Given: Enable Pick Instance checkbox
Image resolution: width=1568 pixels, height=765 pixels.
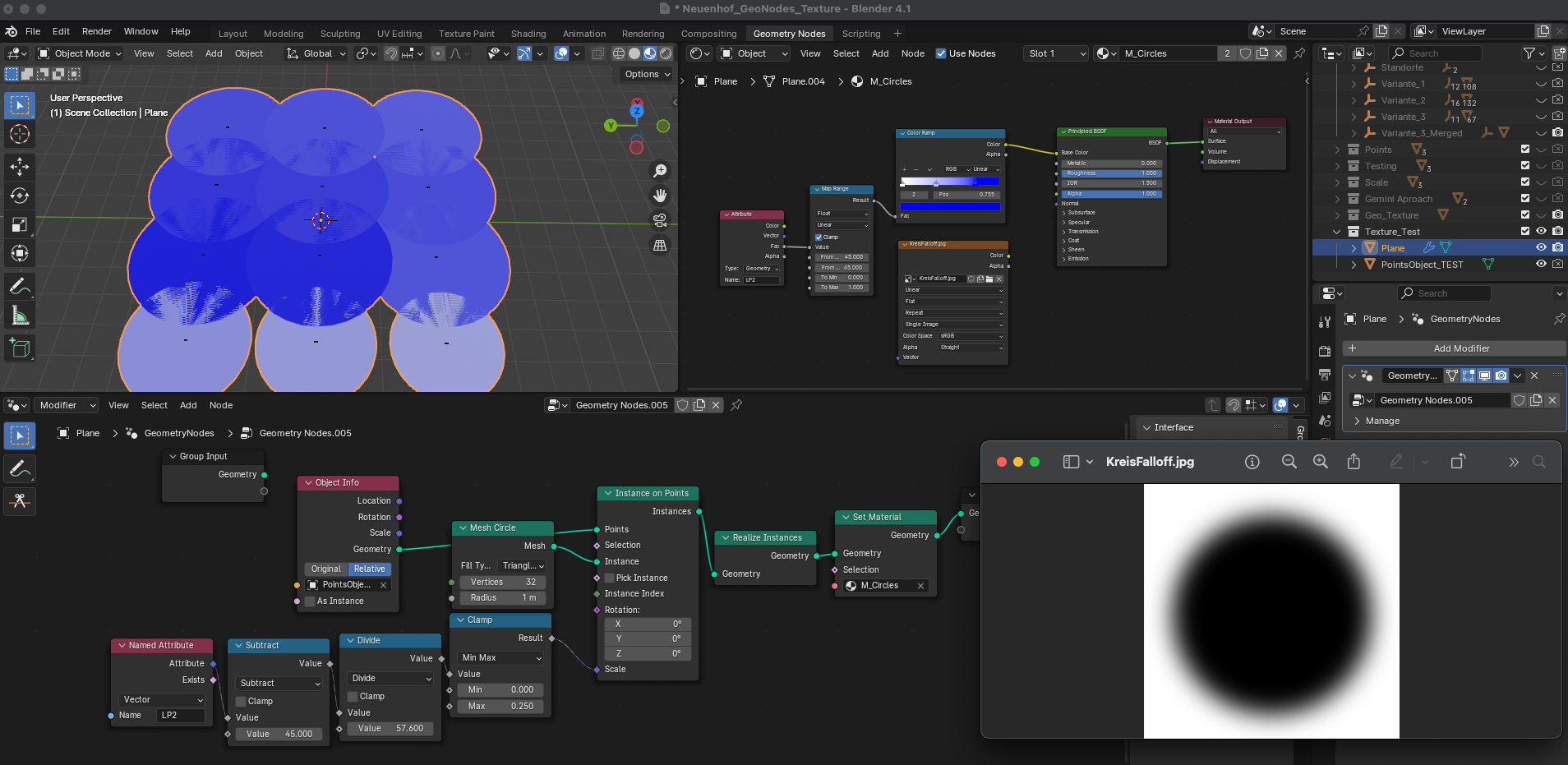Looking at the screenshot, I should [610, 578].
